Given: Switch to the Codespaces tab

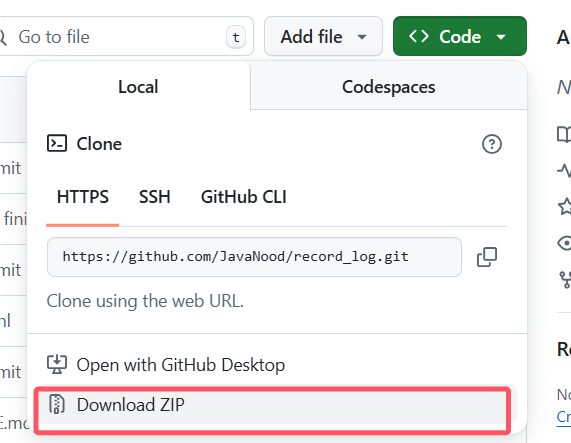Looking at the screenshot, I should click(x=389, y=87).
